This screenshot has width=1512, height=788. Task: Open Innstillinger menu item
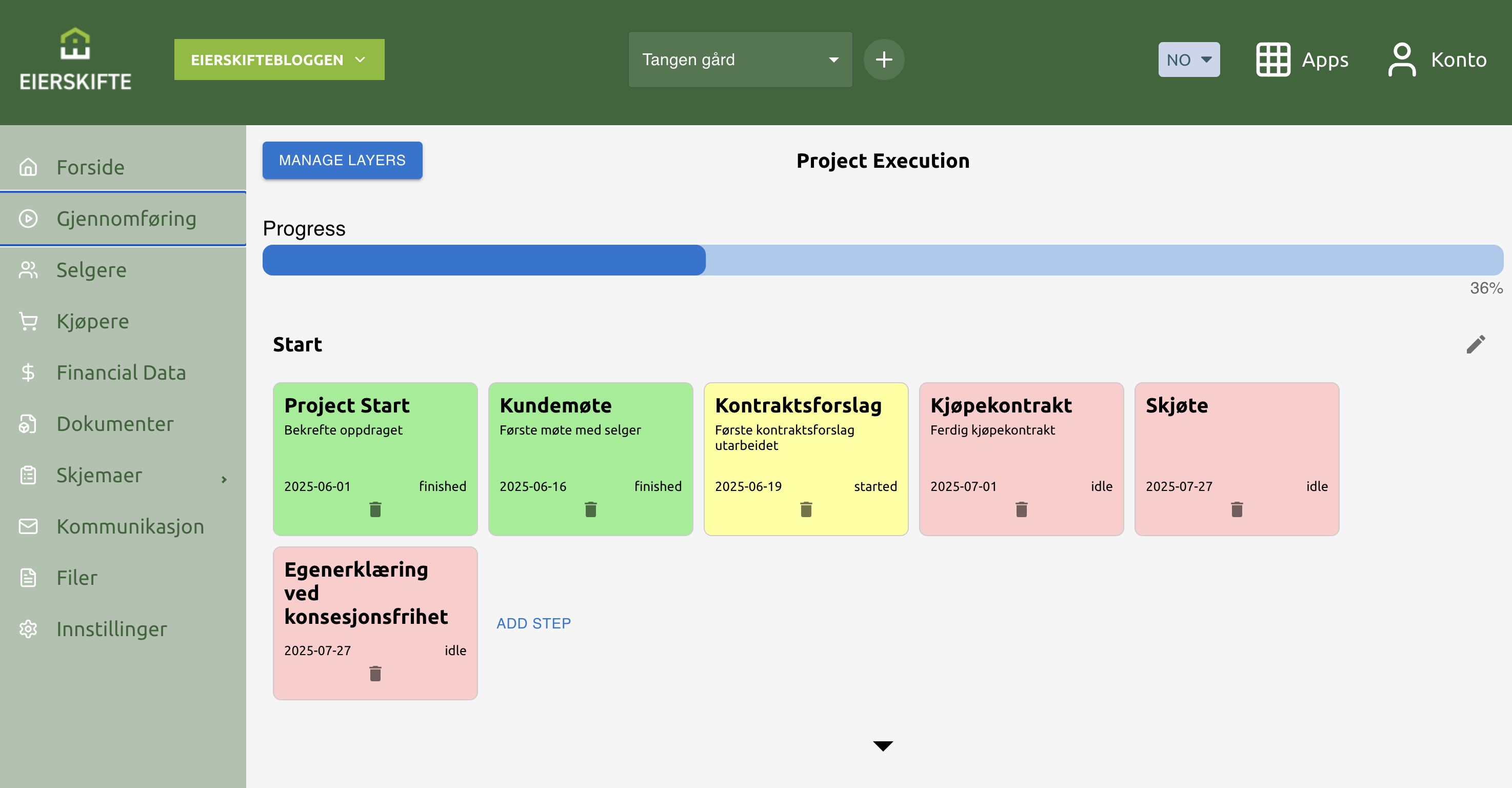[x=123, y=629]
